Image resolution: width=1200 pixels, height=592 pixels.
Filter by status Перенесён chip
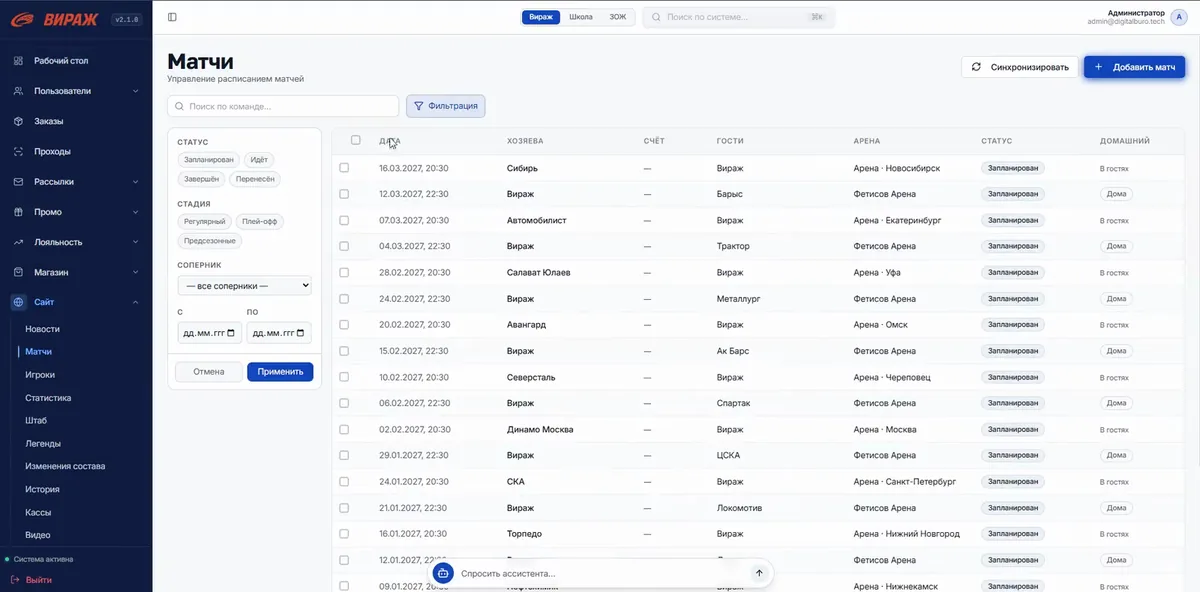[256, 179]
